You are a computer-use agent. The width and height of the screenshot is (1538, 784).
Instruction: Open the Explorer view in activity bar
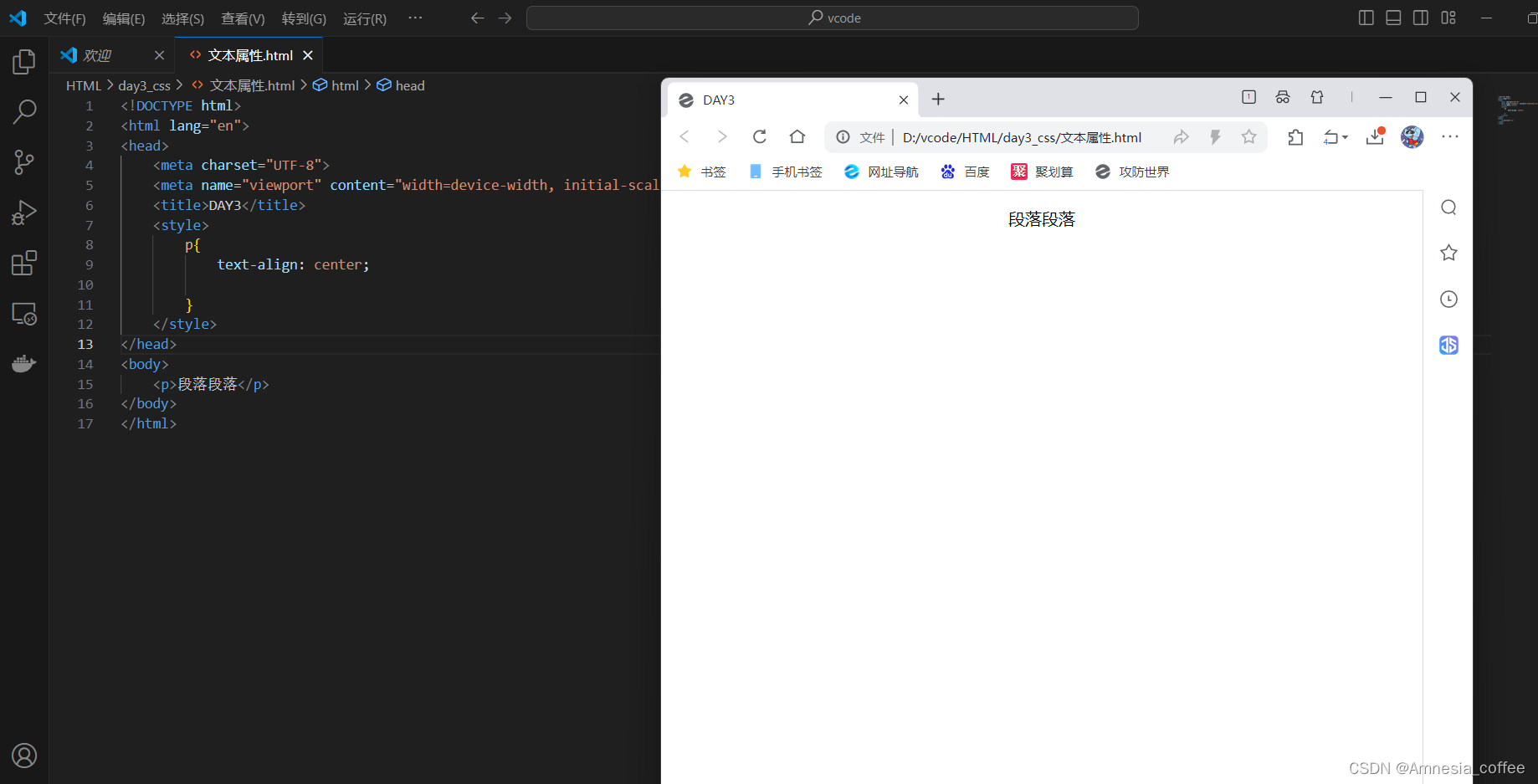(x=24, y=61)
